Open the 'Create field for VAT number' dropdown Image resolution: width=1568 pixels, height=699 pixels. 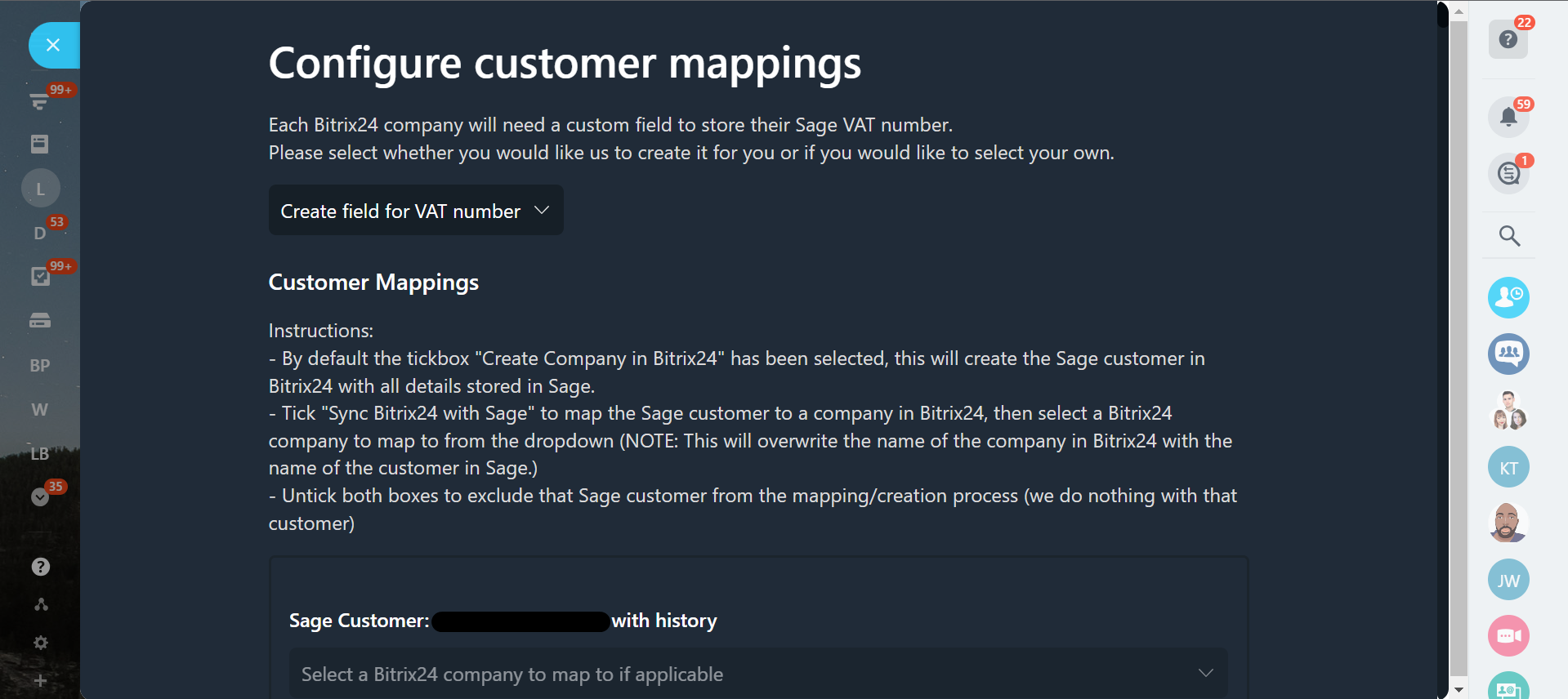tap(416, 211)
